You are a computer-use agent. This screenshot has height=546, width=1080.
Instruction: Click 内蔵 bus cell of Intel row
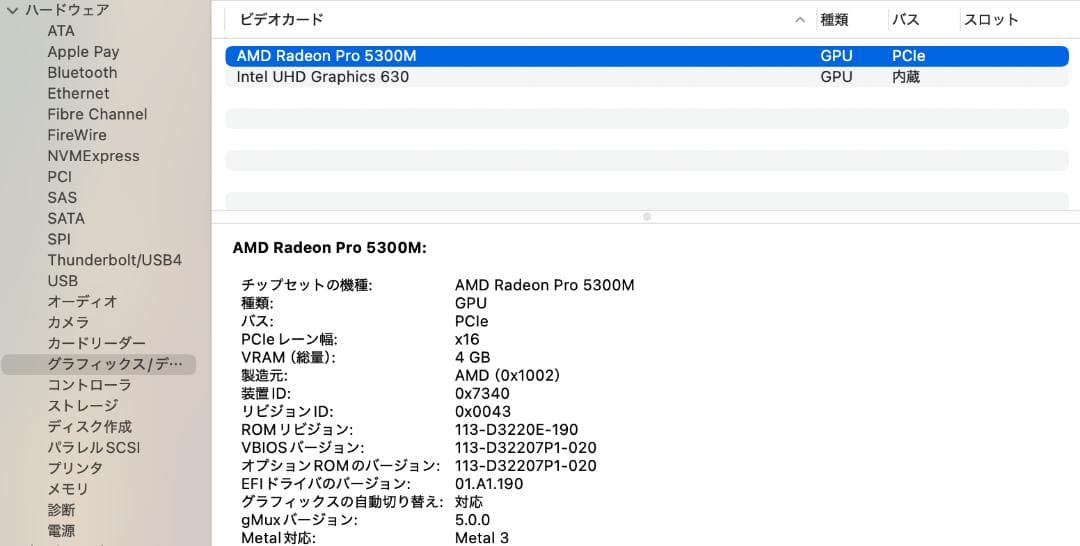coord(906,77)
